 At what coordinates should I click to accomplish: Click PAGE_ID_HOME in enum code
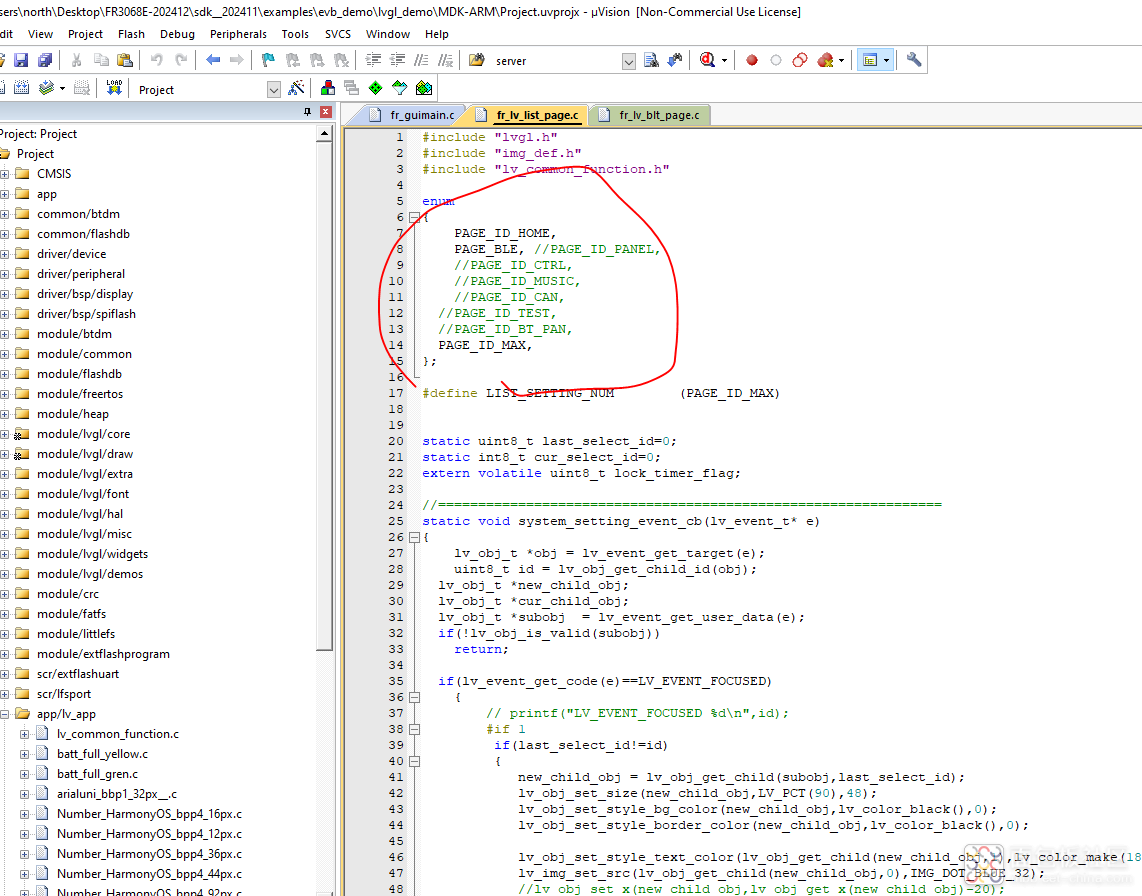pyautogui.click(x=502, y=233)
